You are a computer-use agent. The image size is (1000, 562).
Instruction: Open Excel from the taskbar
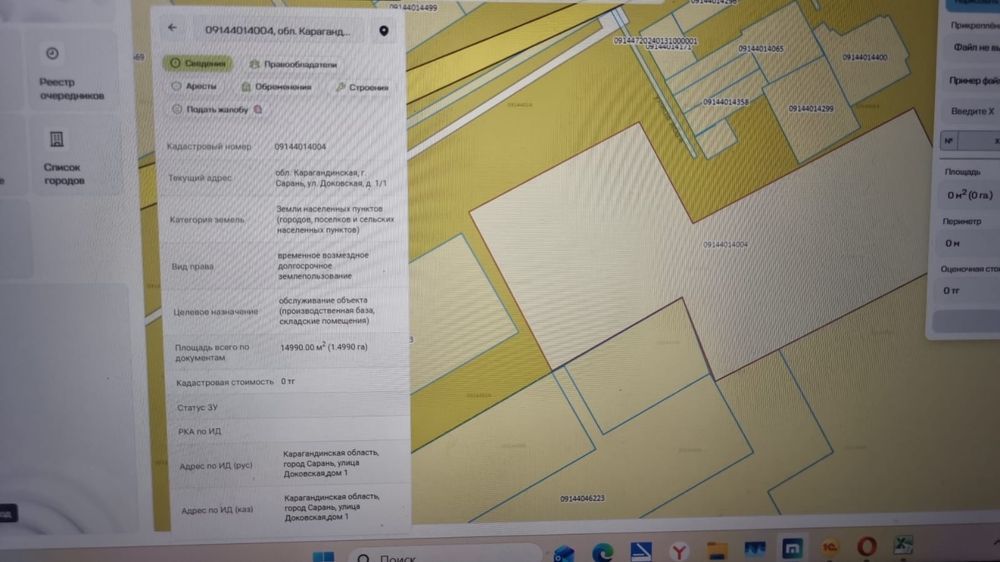(902, 545)
